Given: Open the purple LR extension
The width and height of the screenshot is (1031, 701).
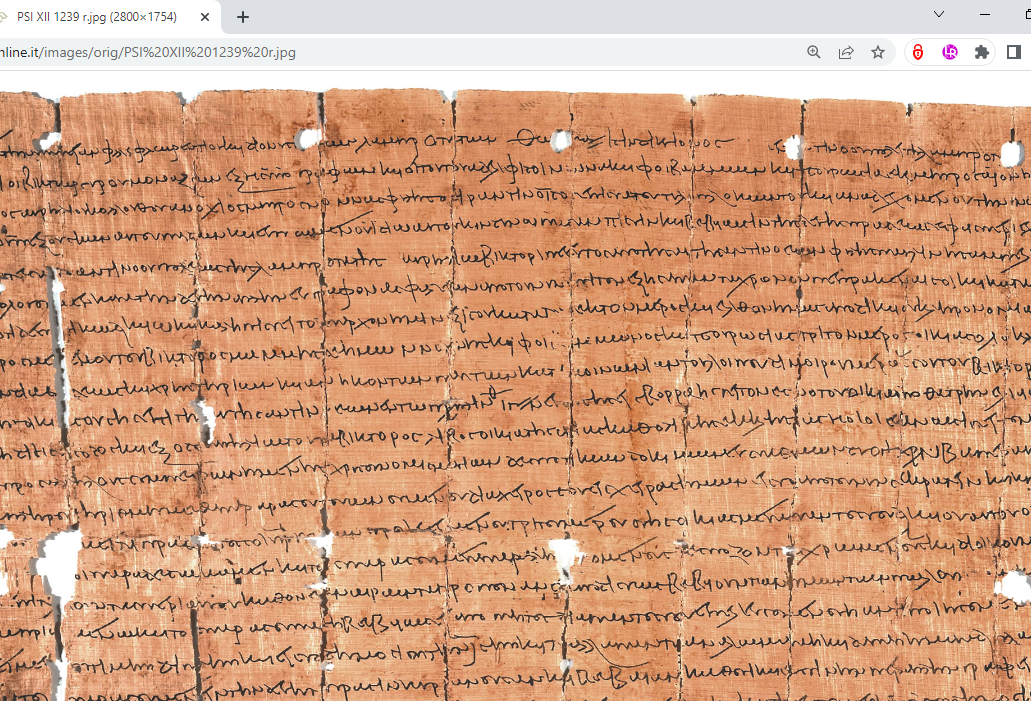Looking at the screenshot, I should pos(949,53).
